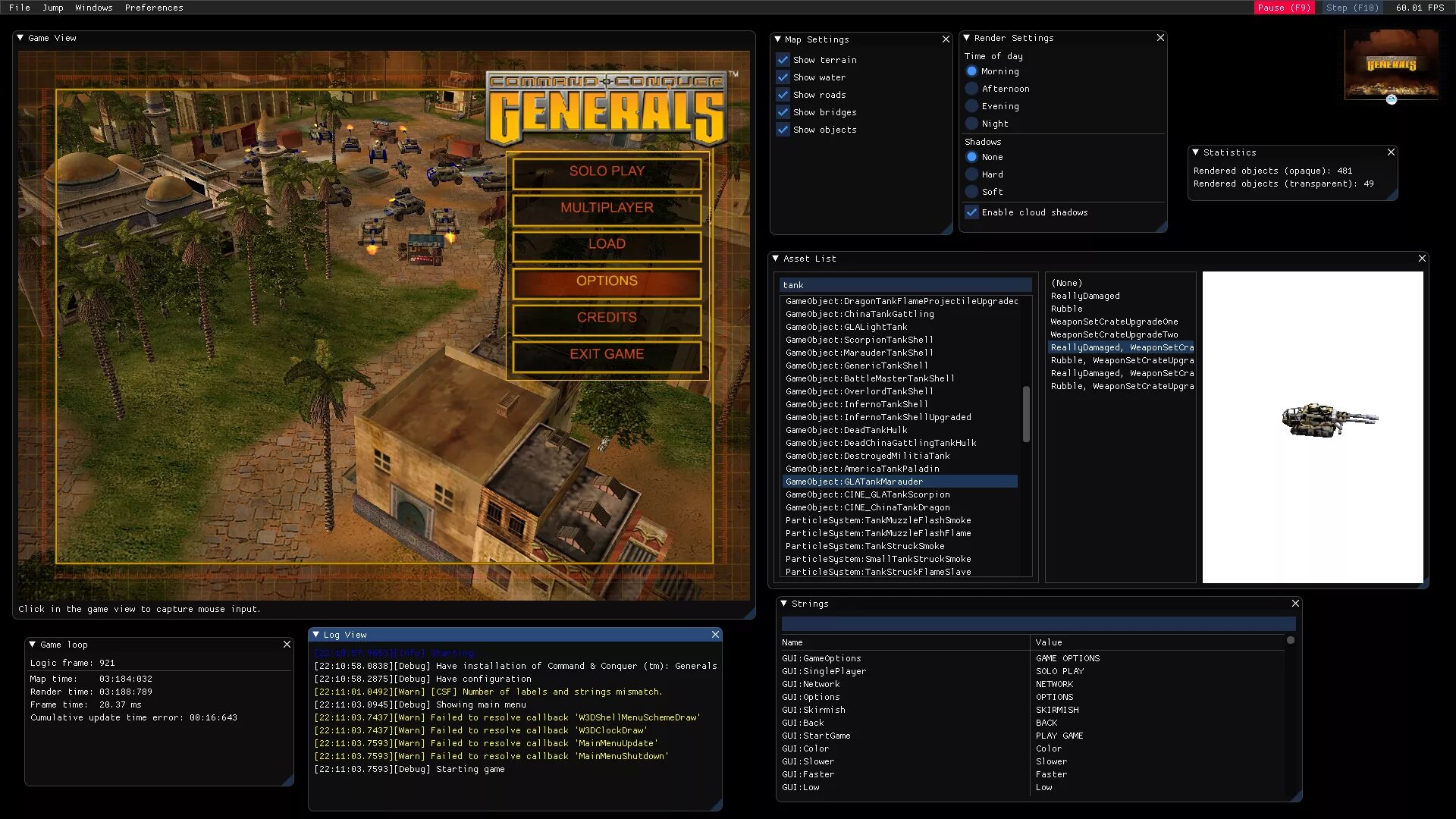Close the Map Settings window
Screen dimensions: 1456x819
[946, 39]
